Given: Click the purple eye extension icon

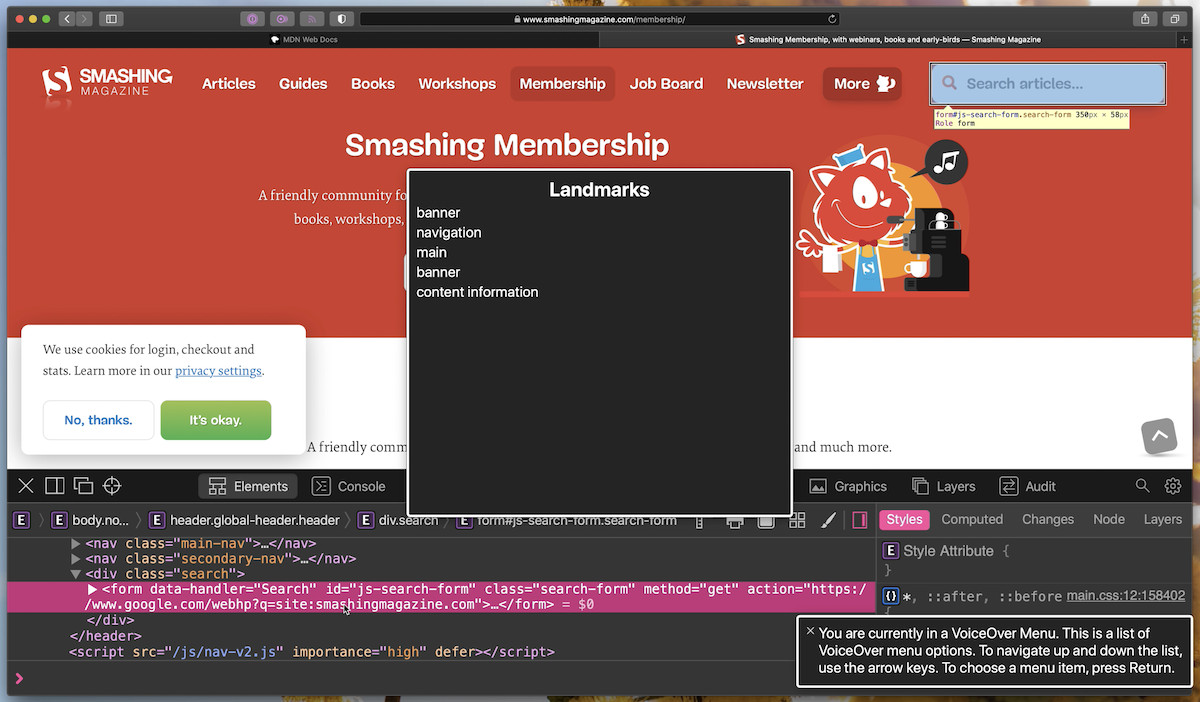Looking at the screenshot, I should click(x=282, y=19).
